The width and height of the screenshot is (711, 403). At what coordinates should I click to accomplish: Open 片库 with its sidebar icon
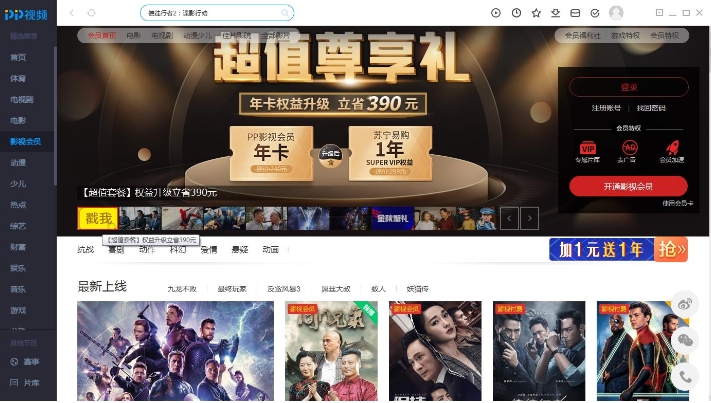[x=24, y=383]
